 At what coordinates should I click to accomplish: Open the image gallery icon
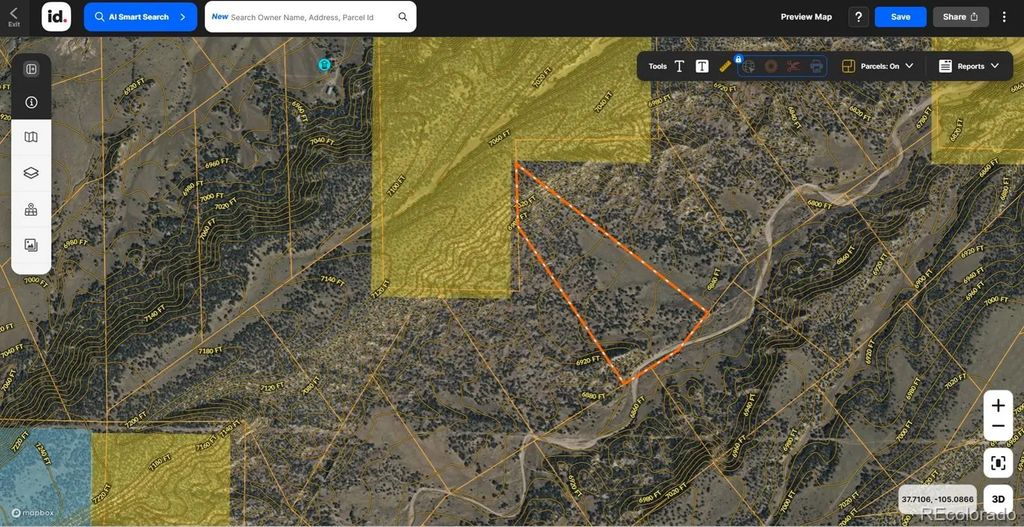pyautogui.click(x=31, y=245)
